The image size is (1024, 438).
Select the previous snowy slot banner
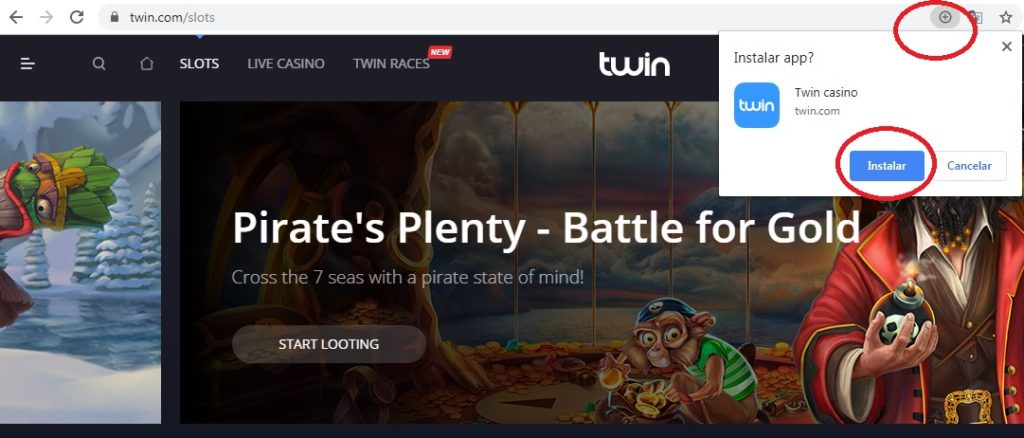80,262
